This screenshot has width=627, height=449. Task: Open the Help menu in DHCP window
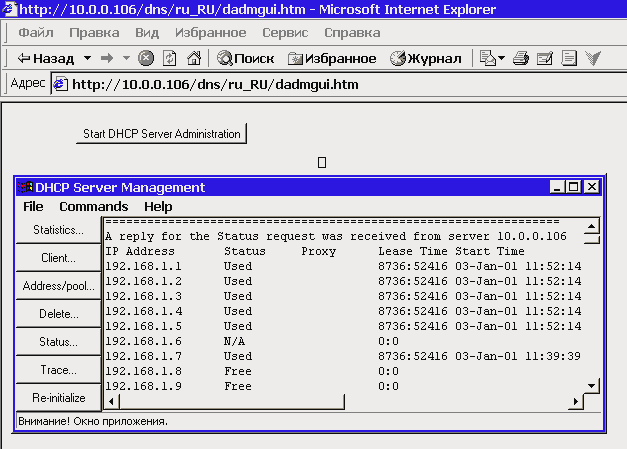158,206
